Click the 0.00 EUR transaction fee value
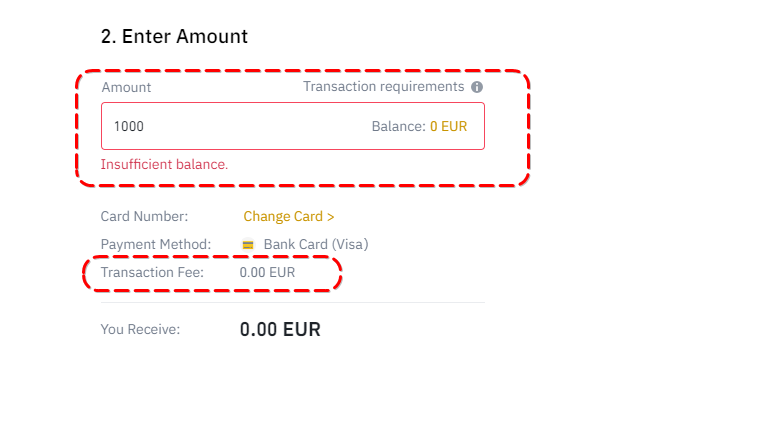The width and height of the screenshot is (784, 423). (x=267, y=272)
